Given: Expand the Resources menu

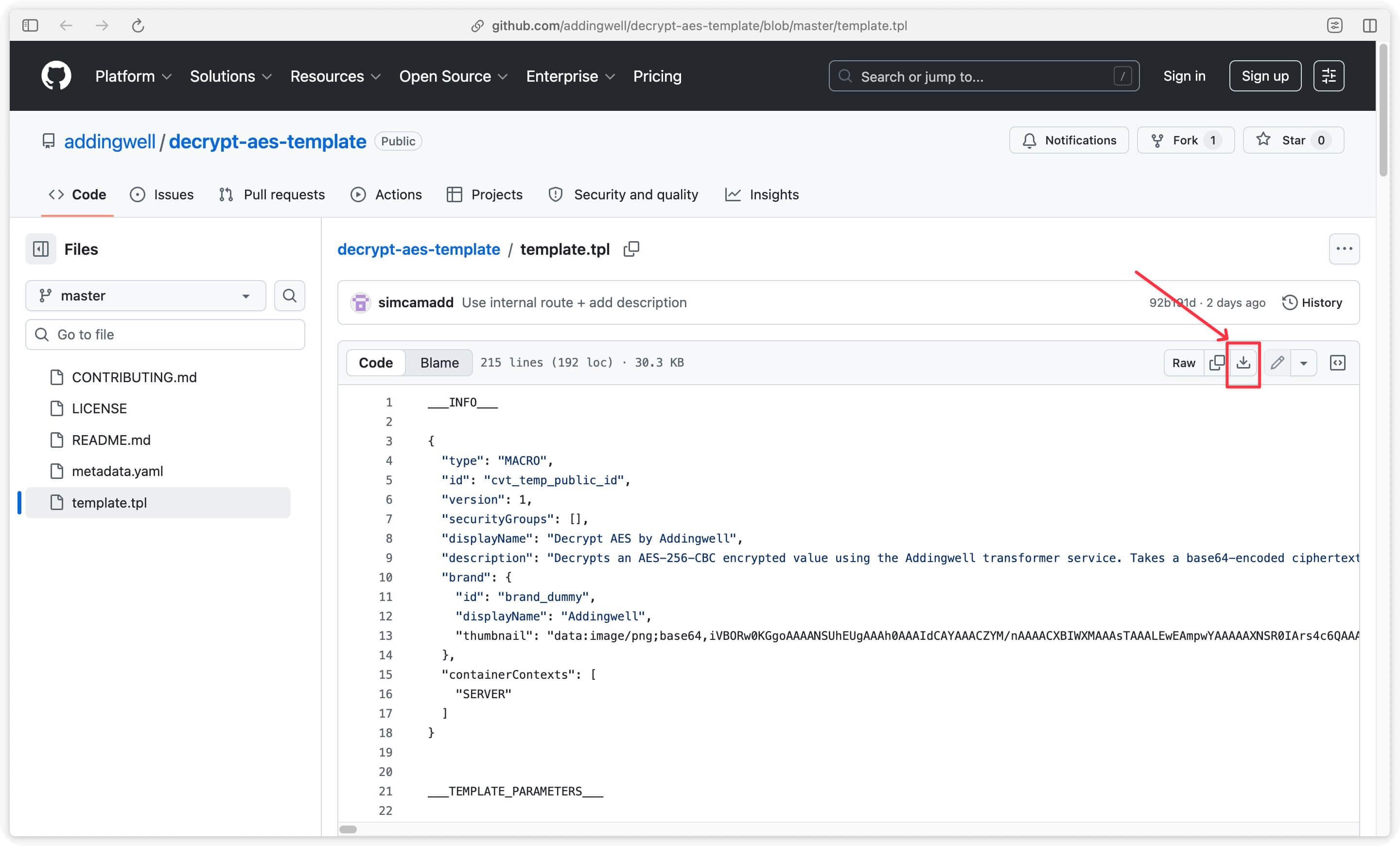Looking at the screenshot, I should click(x=335, y=76).
